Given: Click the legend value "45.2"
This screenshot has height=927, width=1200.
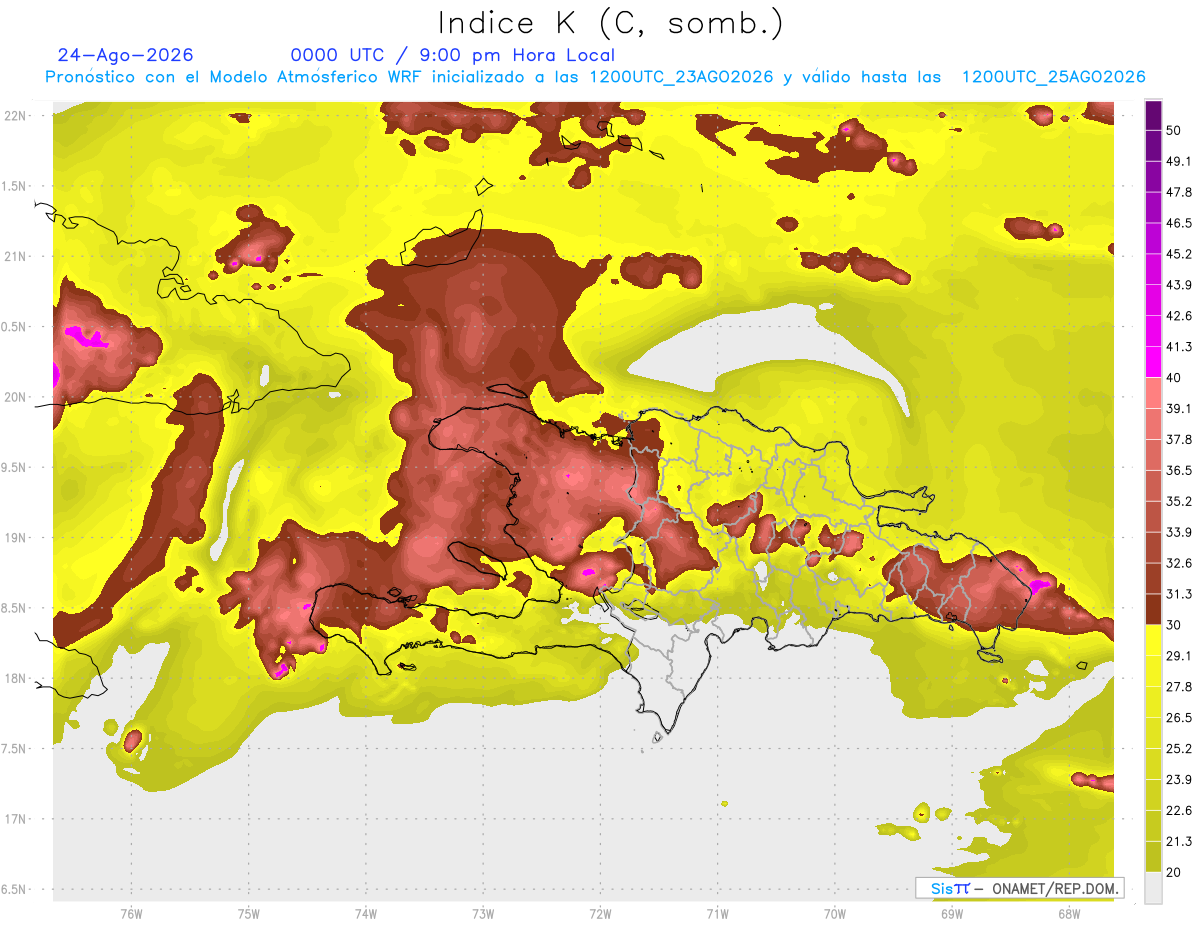Looking at the screenshot, I should pyautogui.click(x=1180, y=254).
